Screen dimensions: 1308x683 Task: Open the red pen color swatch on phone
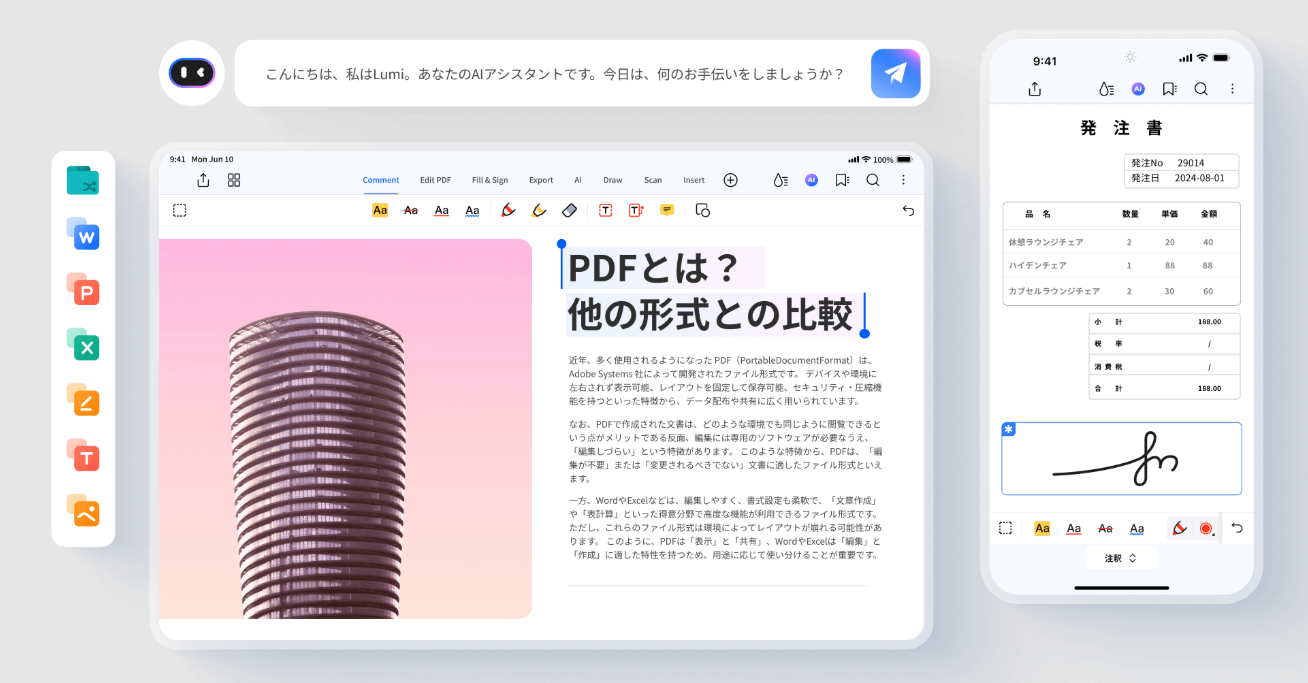1206,528
